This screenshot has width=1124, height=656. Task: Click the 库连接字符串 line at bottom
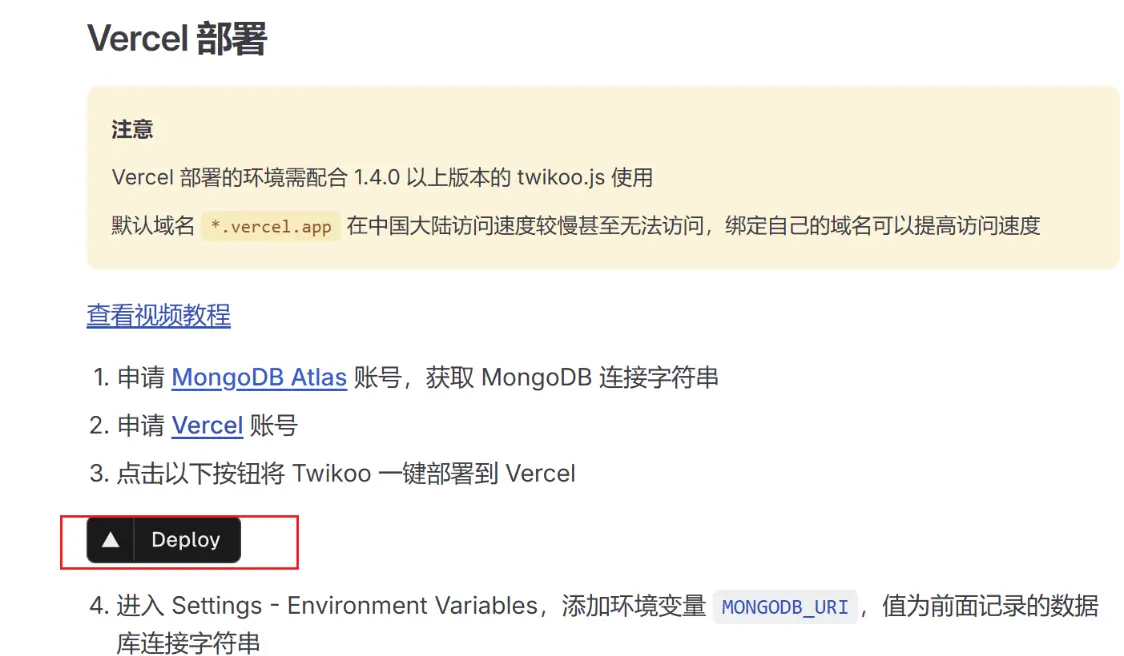(188, 643)
